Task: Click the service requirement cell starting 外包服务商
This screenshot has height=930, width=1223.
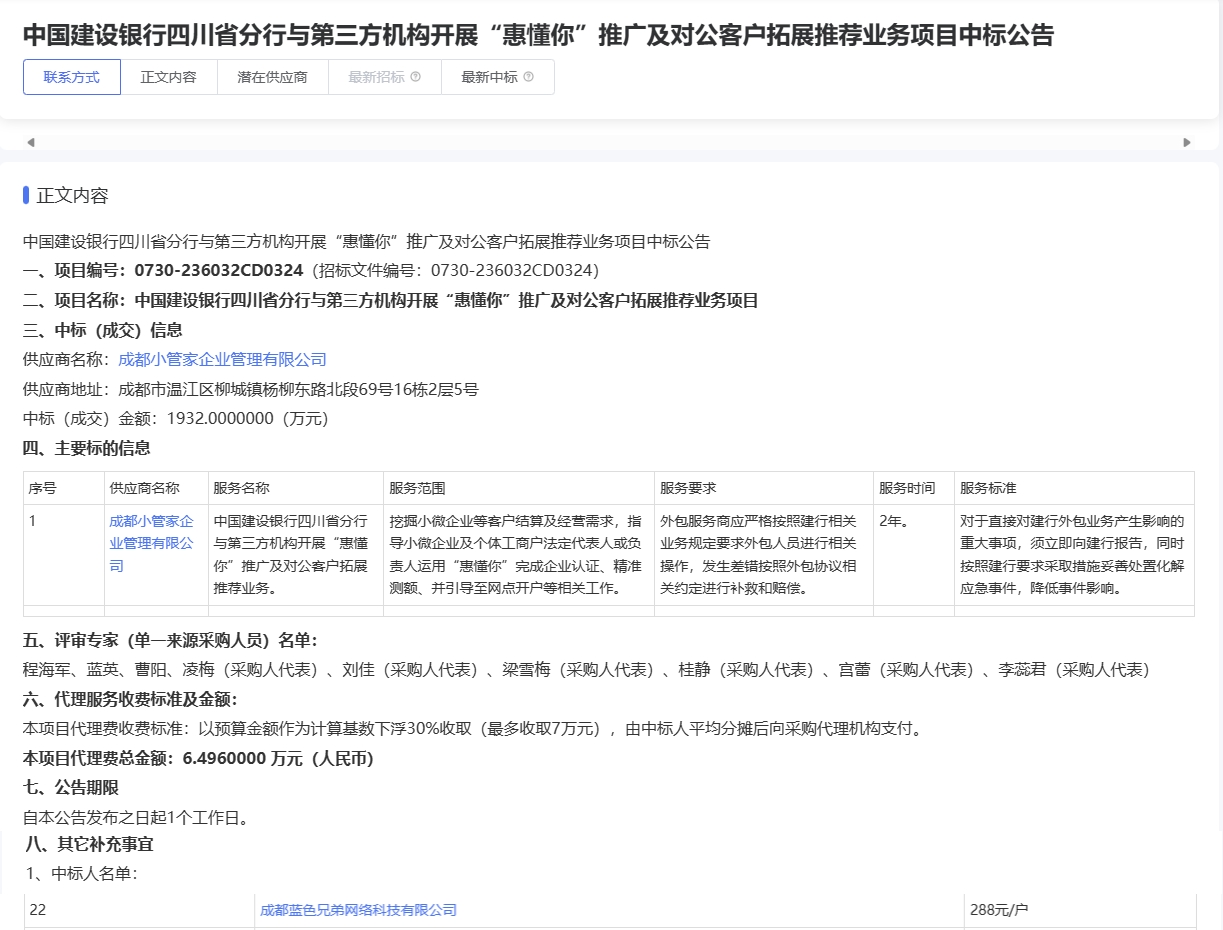Action: pyautogui.click(x=764, y=555)
